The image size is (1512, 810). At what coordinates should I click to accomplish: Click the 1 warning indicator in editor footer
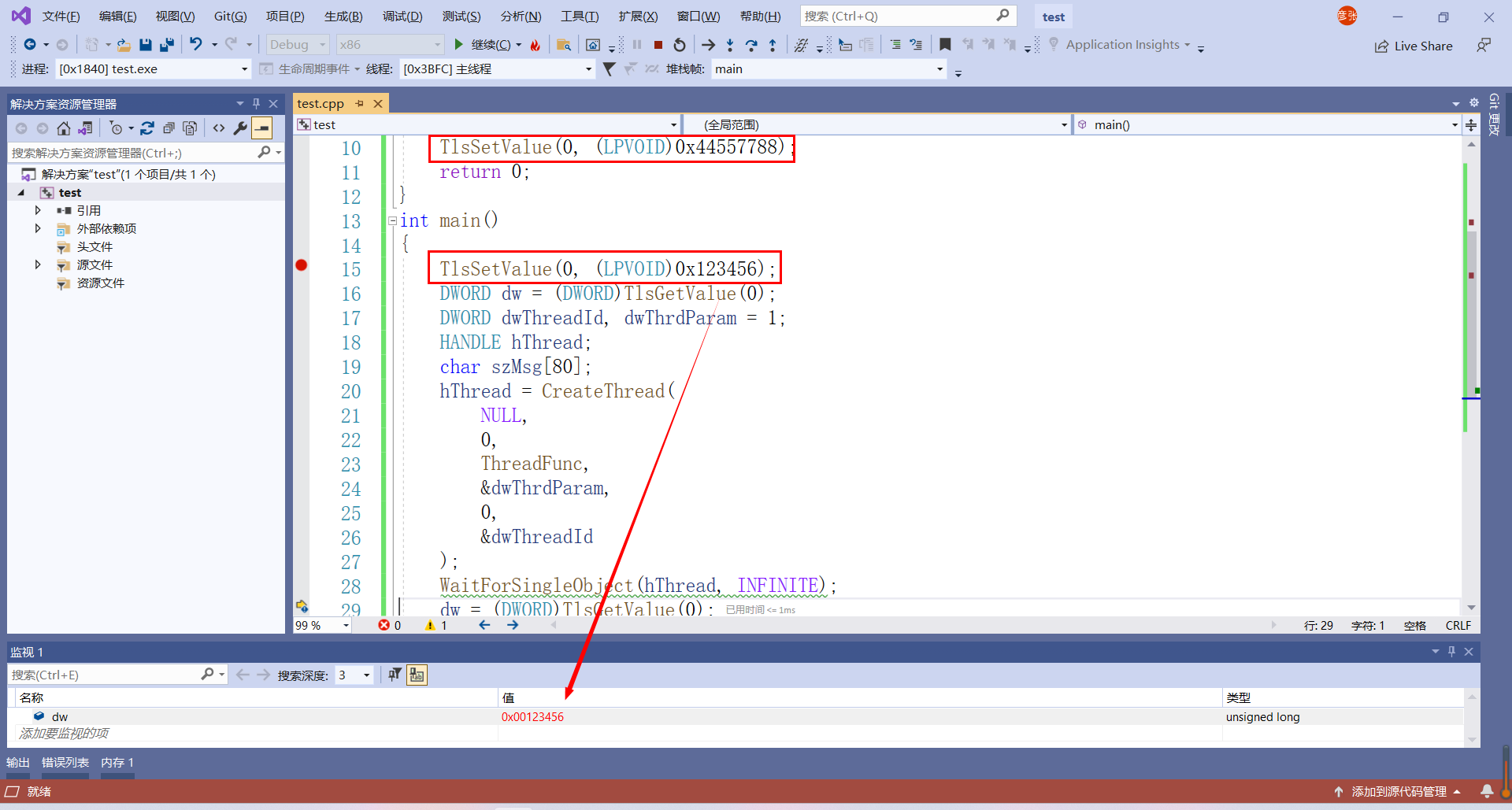[x=435, y=625]
